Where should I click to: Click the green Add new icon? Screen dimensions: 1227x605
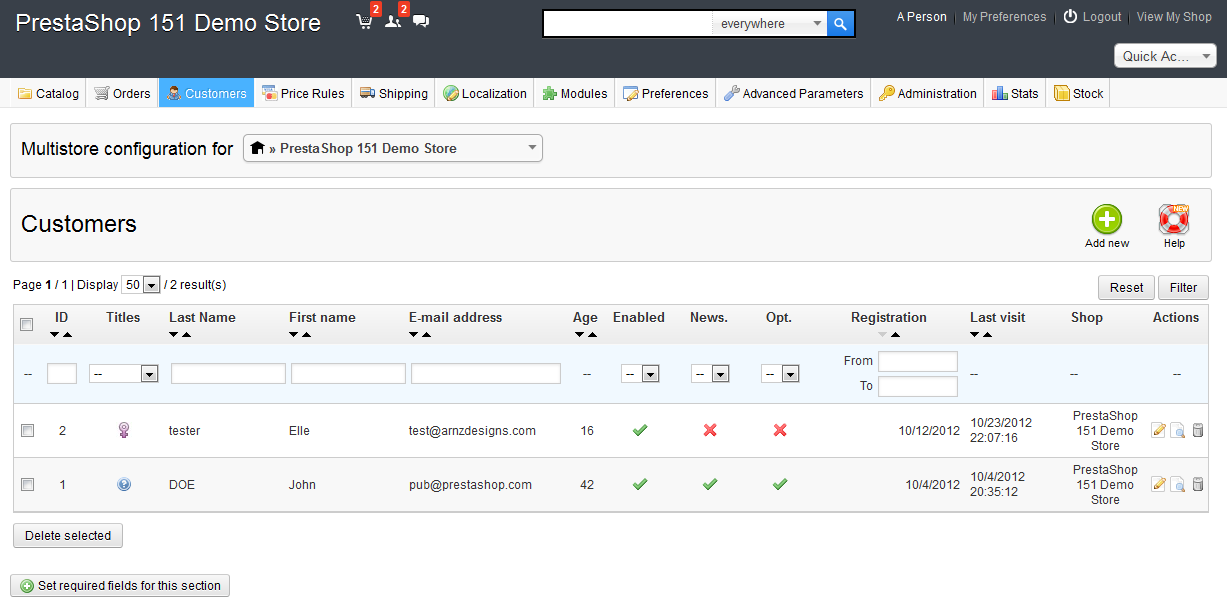[1106, 220]
